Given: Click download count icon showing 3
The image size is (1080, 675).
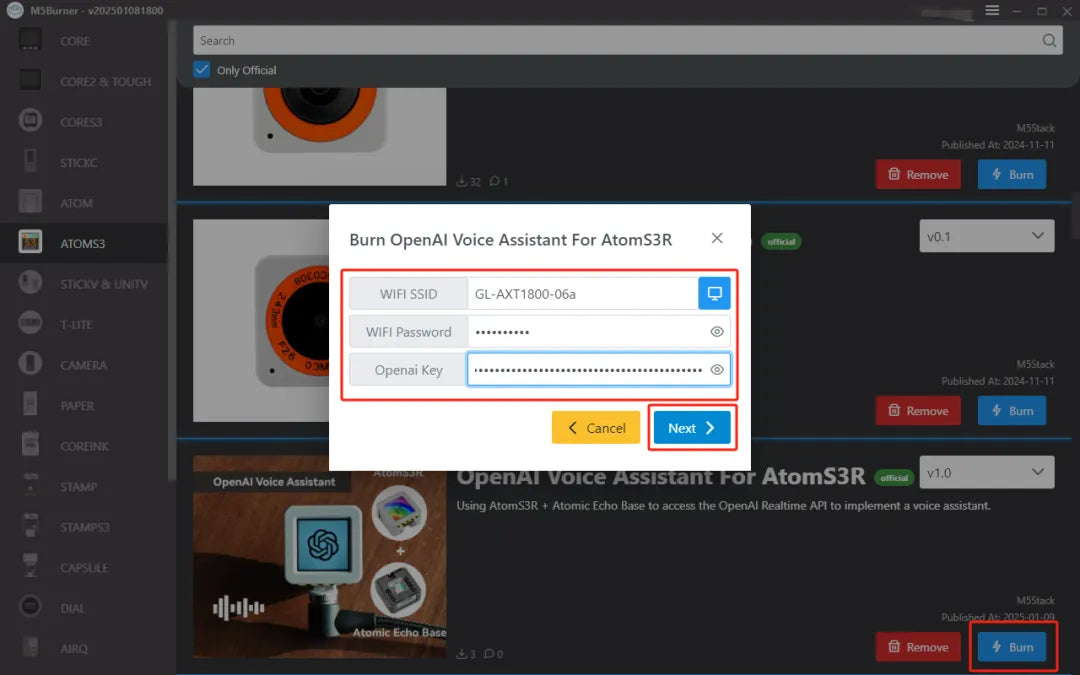Looking at the screenshot, I should (x=461, y=654).
